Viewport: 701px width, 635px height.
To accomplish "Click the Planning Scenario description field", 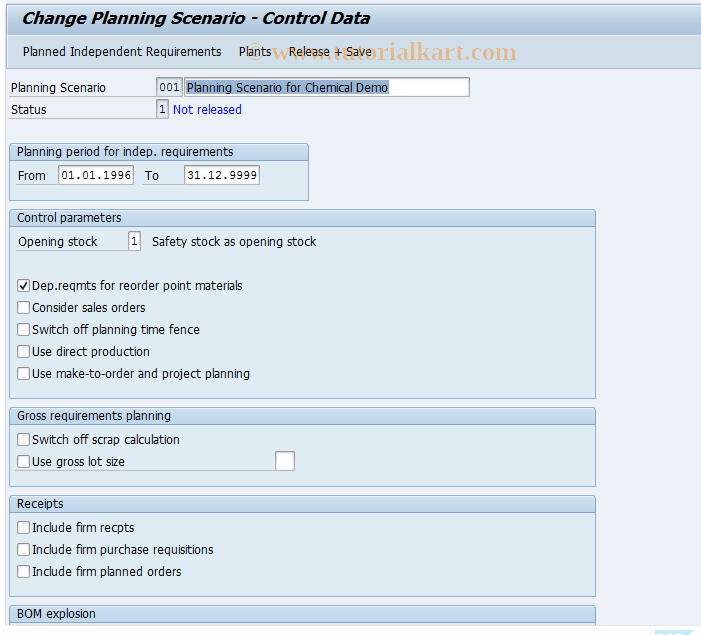I will click(327, 87).
